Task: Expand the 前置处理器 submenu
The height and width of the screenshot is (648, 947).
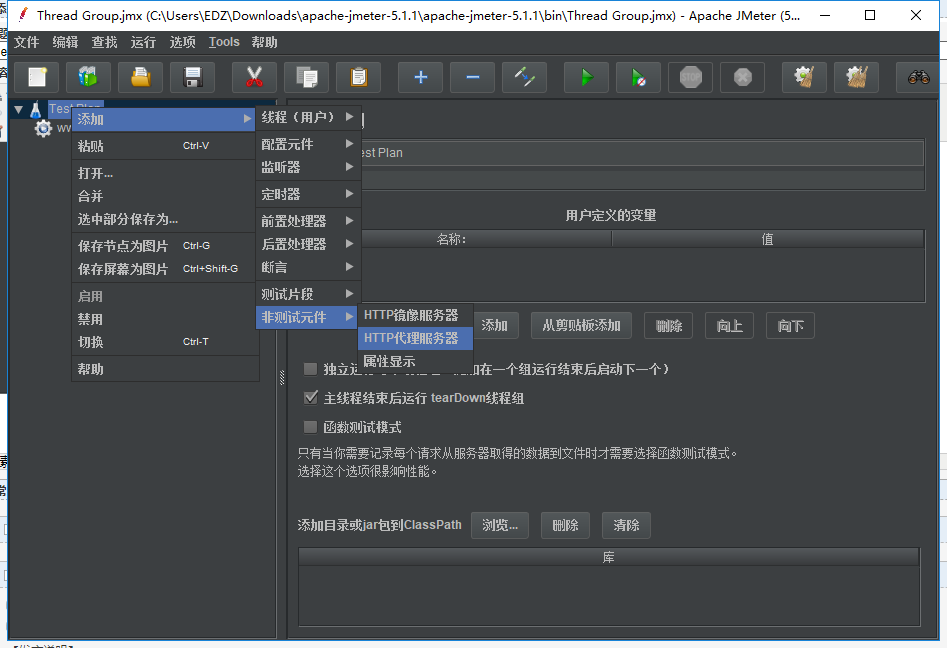Action: (x=308, y=220)
